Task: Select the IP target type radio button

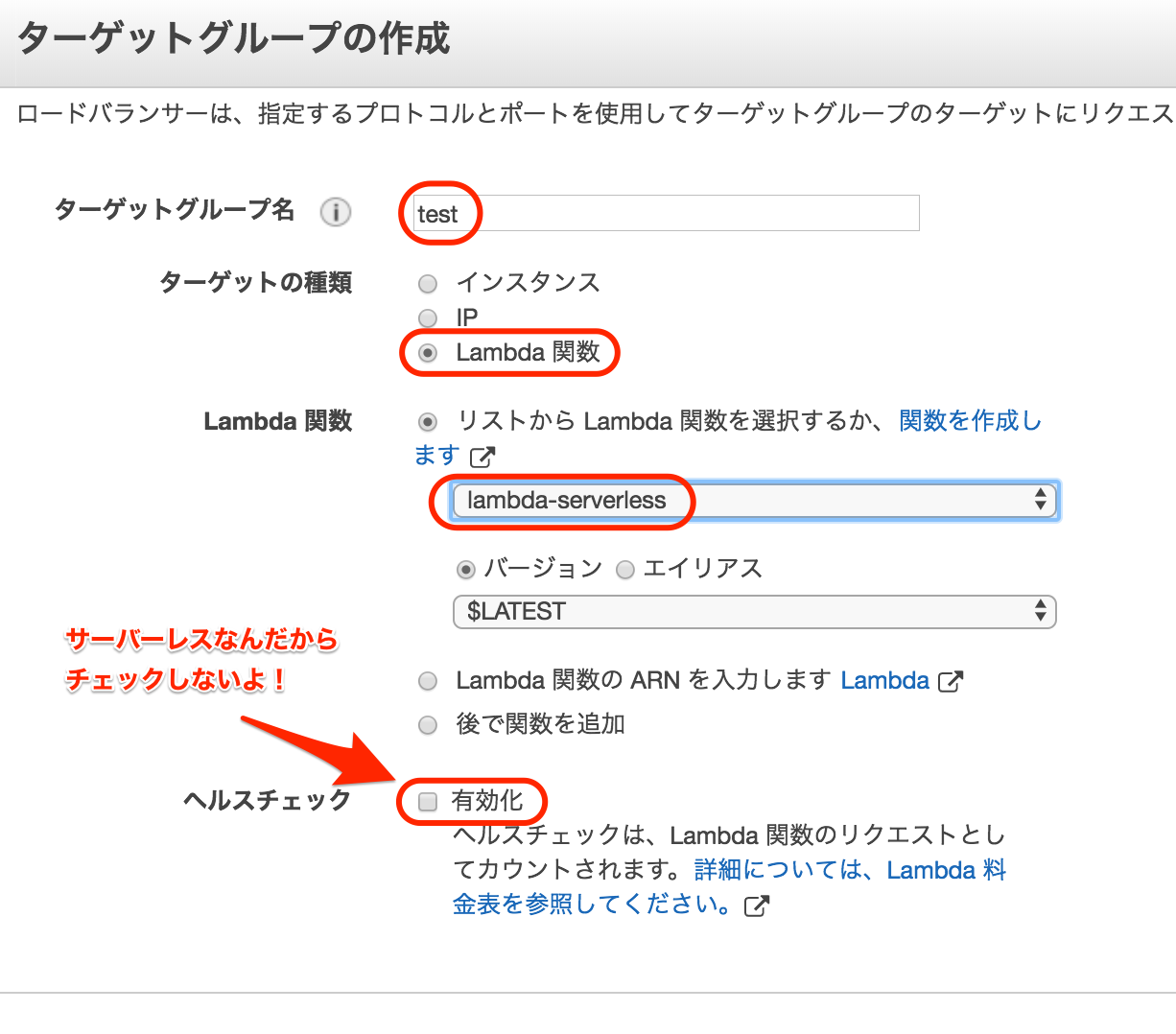Action: [427, 317]
